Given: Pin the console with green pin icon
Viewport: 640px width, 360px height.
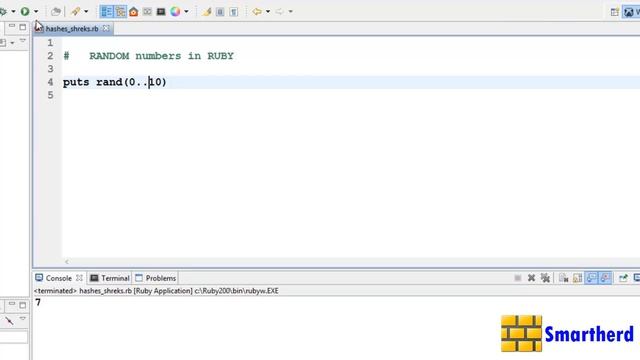Looking at the screenshot, I should pos(623,278).
